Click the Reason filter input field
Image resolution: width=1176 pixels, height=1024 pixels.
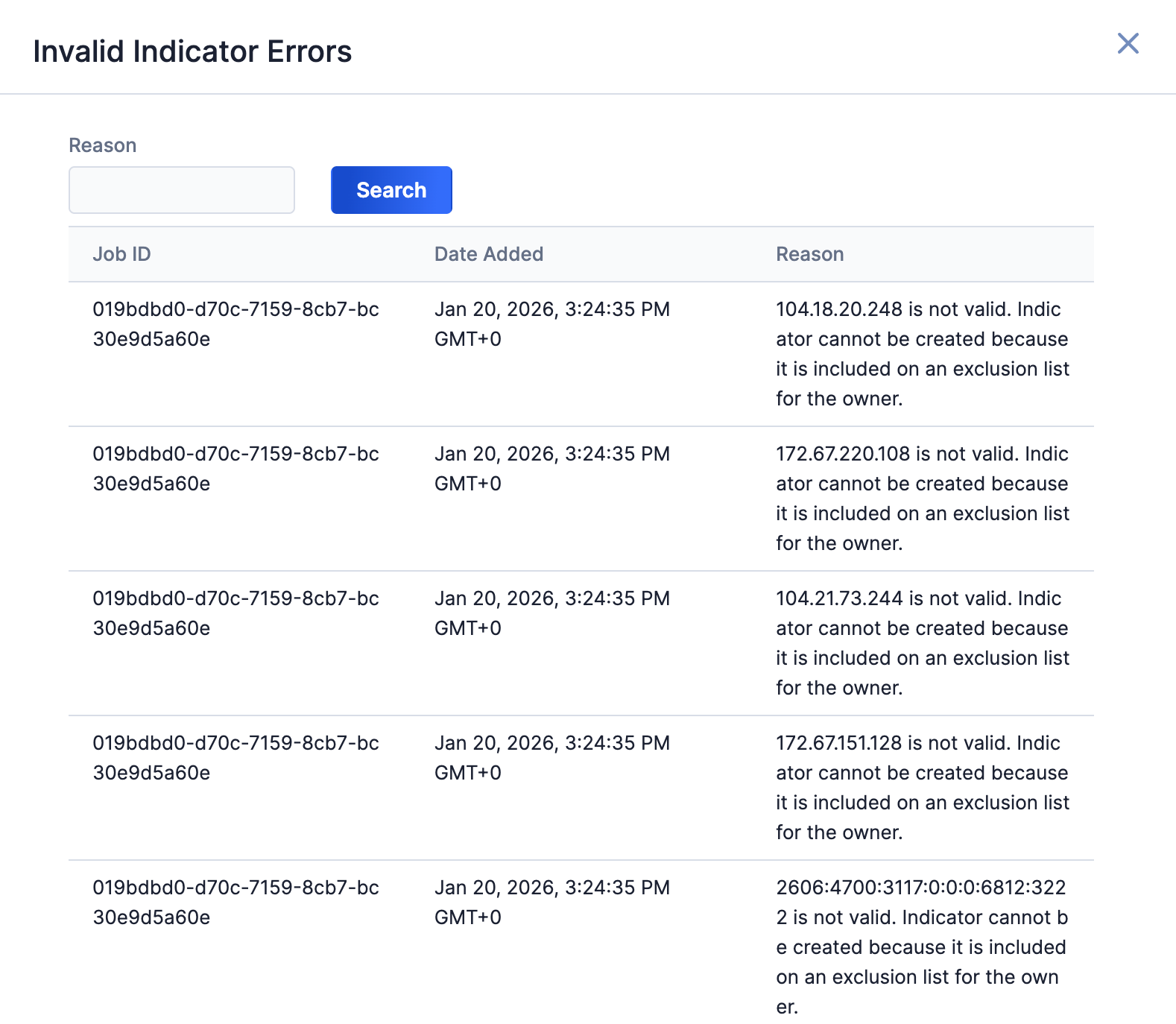[181, 190]
